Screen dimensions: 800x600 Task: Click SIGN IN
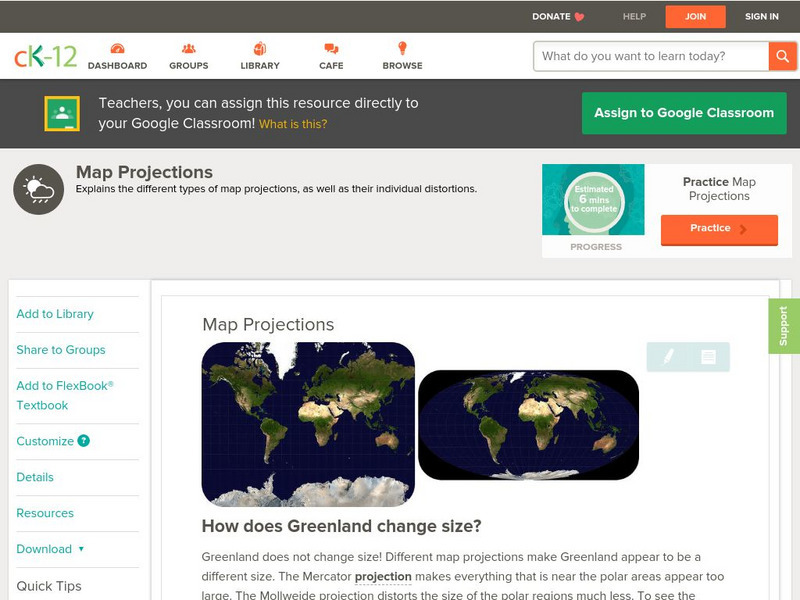(762, 16)
